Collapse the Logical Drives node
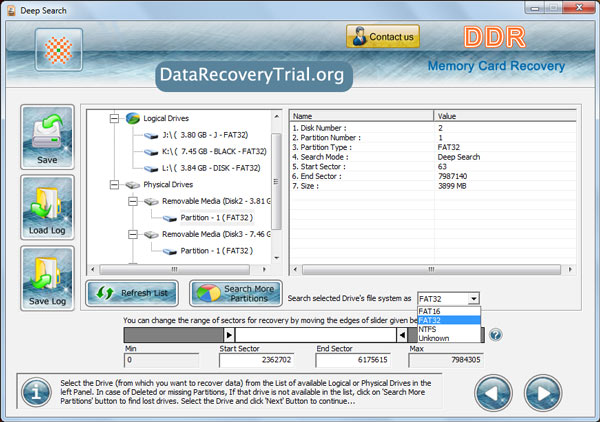 114,118
